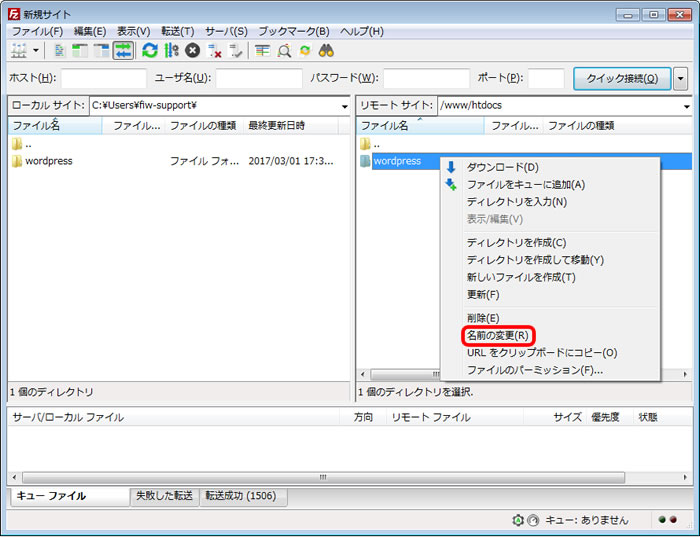Toggle the transfer queue display icon
This screenshot has width=700, height=537.
pyautogui.click(x=123, y=50)
